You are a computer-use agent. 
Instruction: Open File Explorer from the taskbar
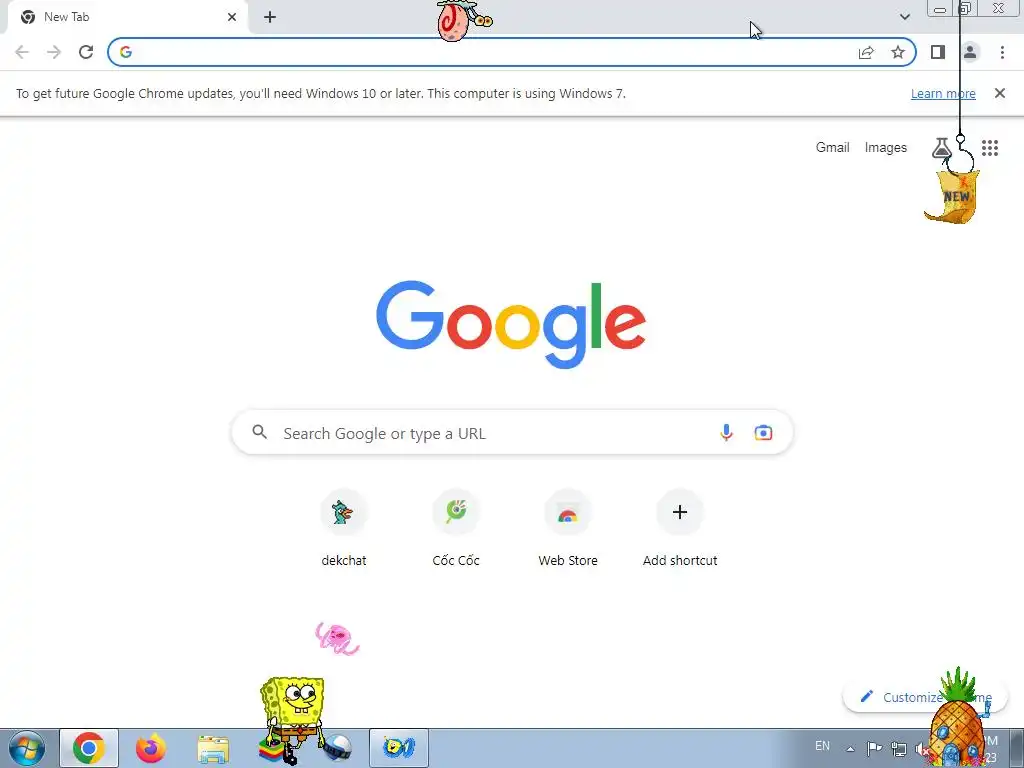(x=213, y=748)
